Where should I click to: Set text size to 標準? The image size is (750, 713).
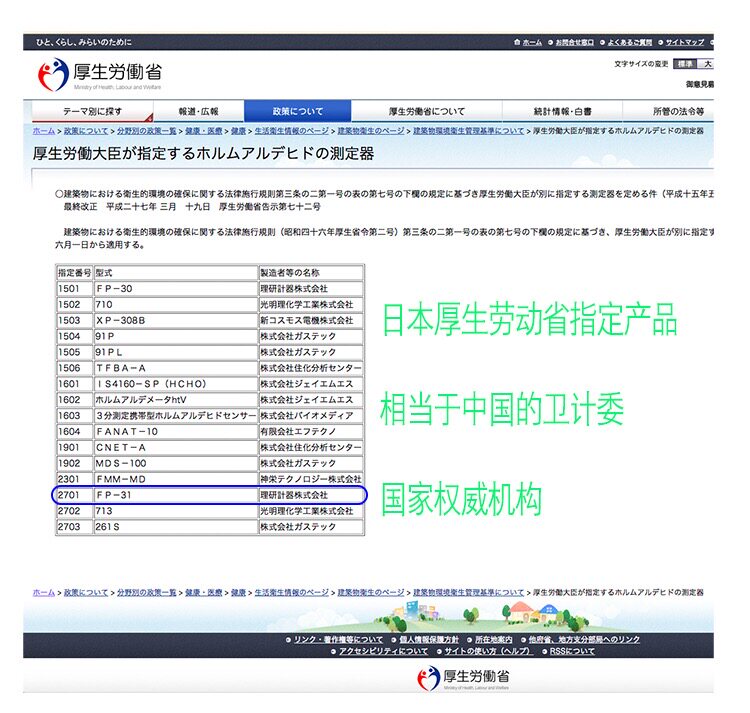(x=685, y=64)
